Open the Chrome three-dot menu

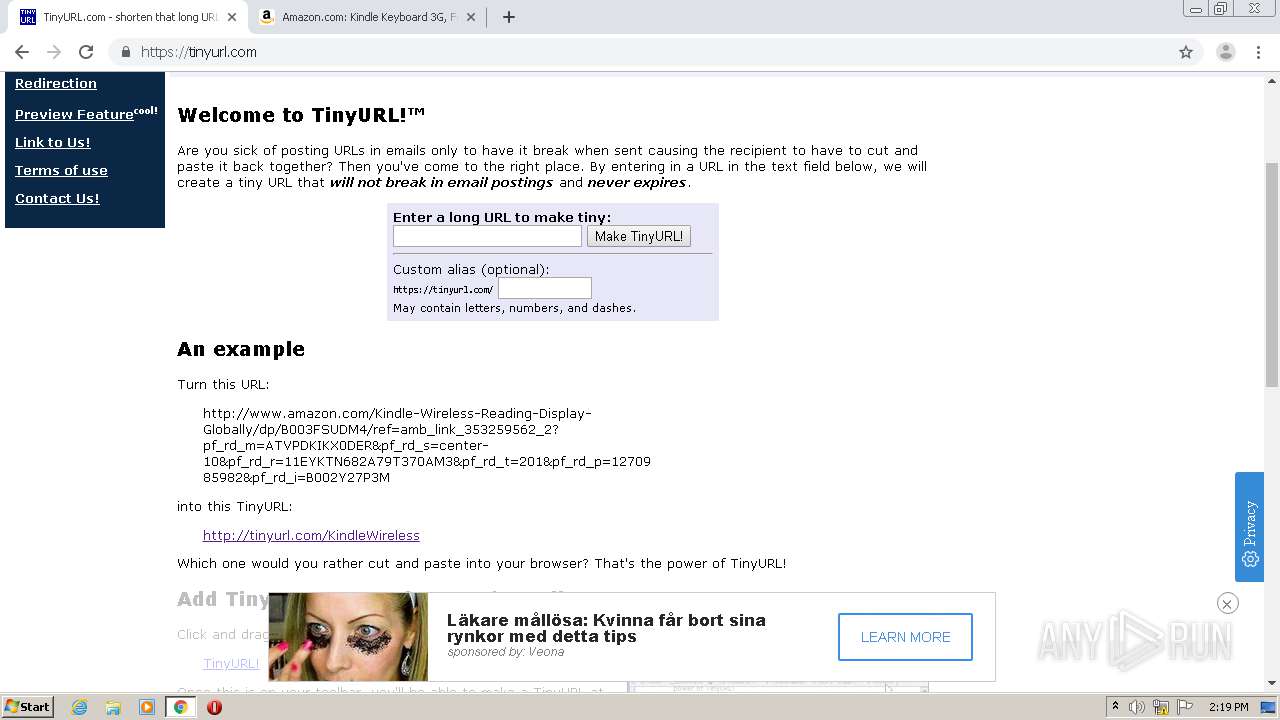1258,52
